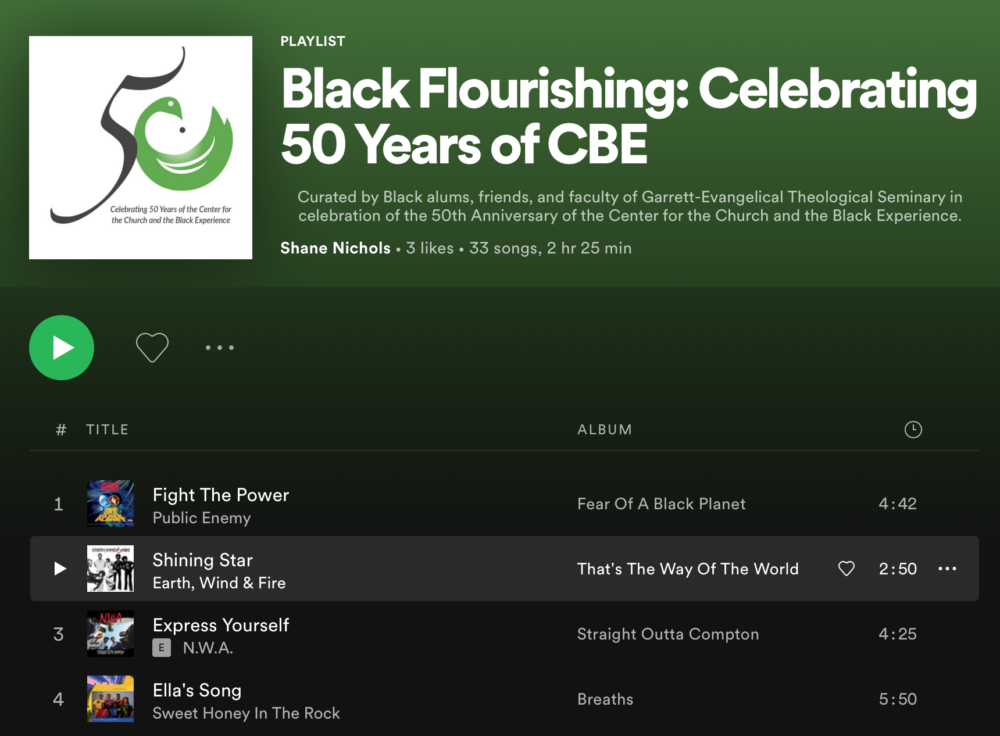Open the Straight Outta Compton album link
Viewport: 1000px width, 736px height.
[x=667, y=634]
